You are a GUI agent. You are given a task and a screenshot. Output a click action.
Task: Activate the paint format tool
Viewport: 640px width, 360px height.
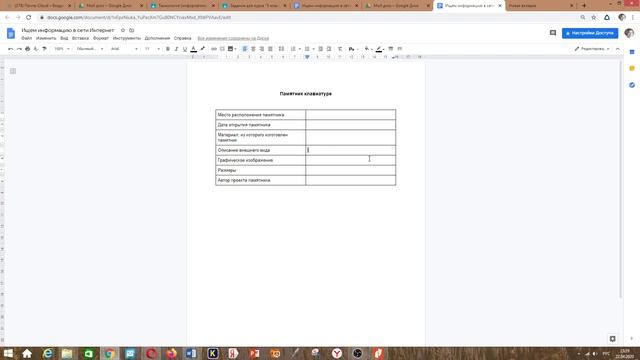(x=44, y=49)
